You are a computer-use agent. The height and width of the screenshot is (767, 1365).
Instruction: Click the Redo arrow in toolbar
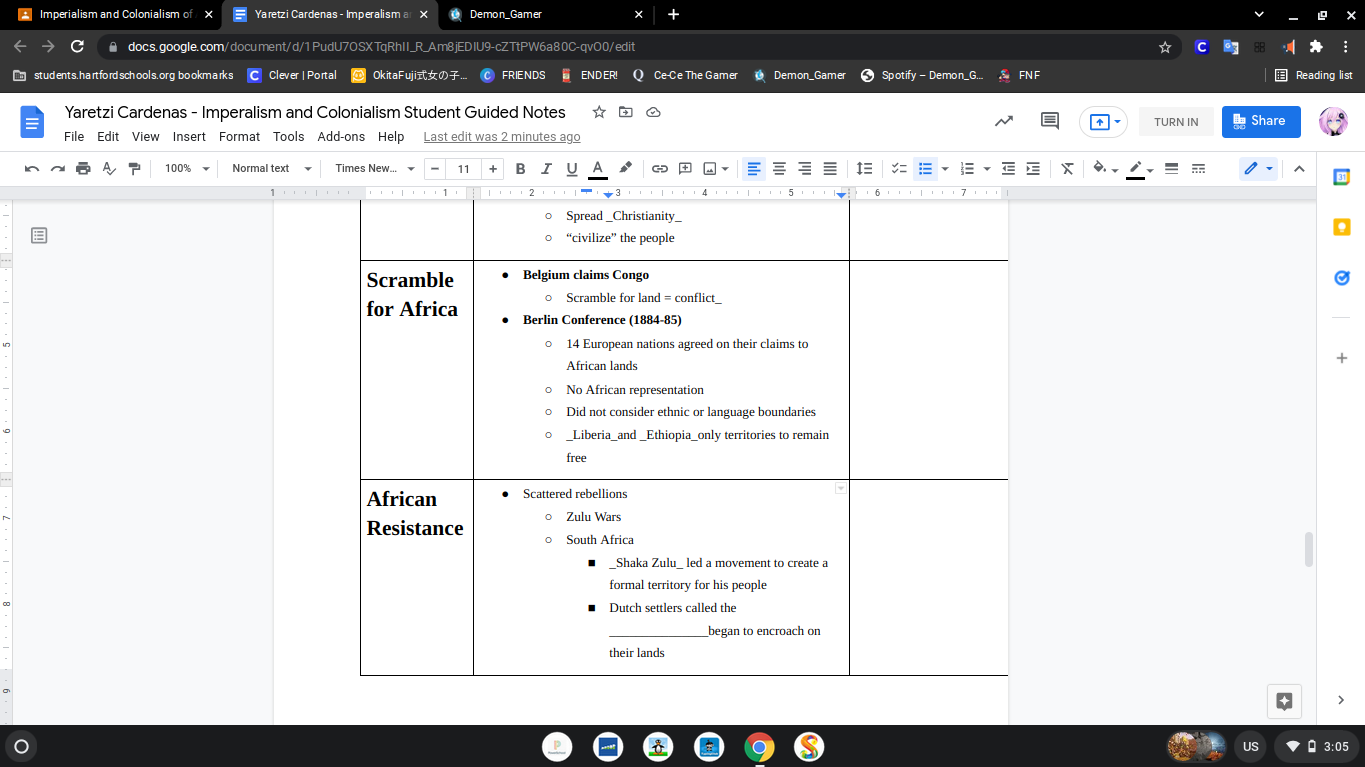58,169
